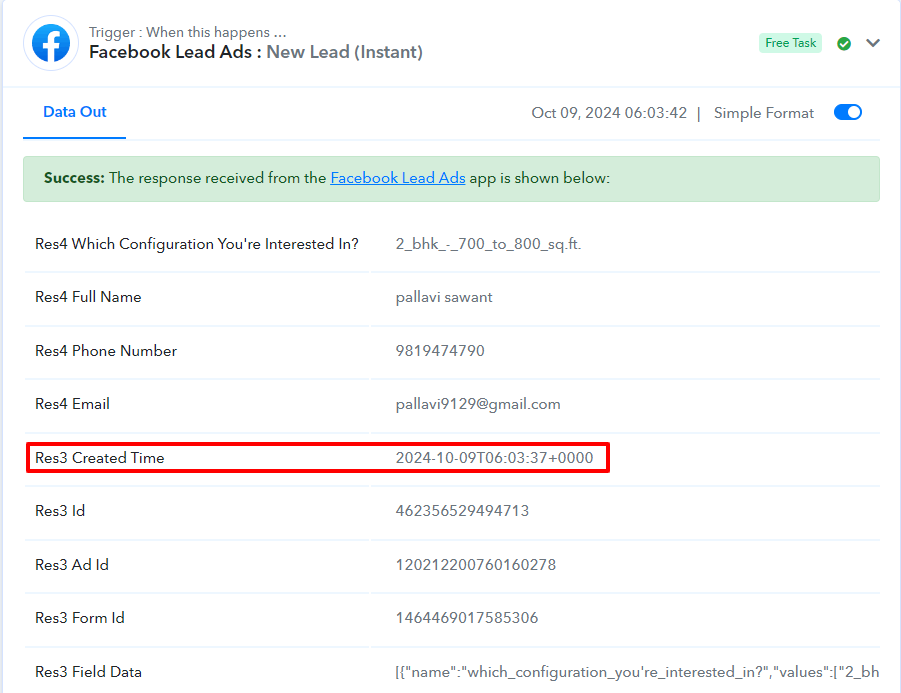Click the Simple Format label text
901x693 pixels.
pyautogui.click(x=764, y=113)
